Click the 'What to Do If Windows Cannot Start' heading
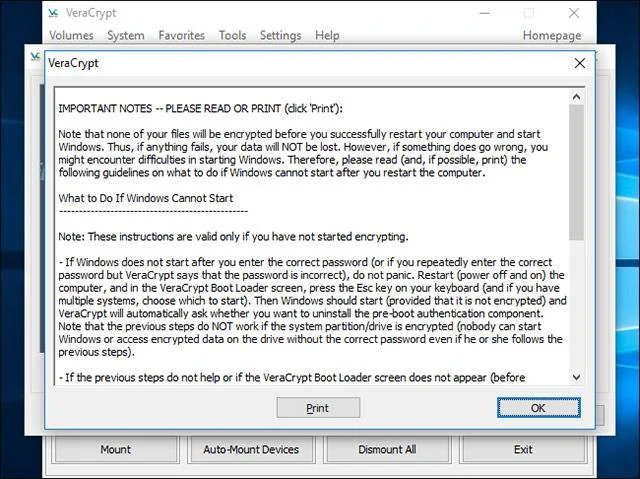This screenshot has height=479, width=640. click(x=146, y=198)
